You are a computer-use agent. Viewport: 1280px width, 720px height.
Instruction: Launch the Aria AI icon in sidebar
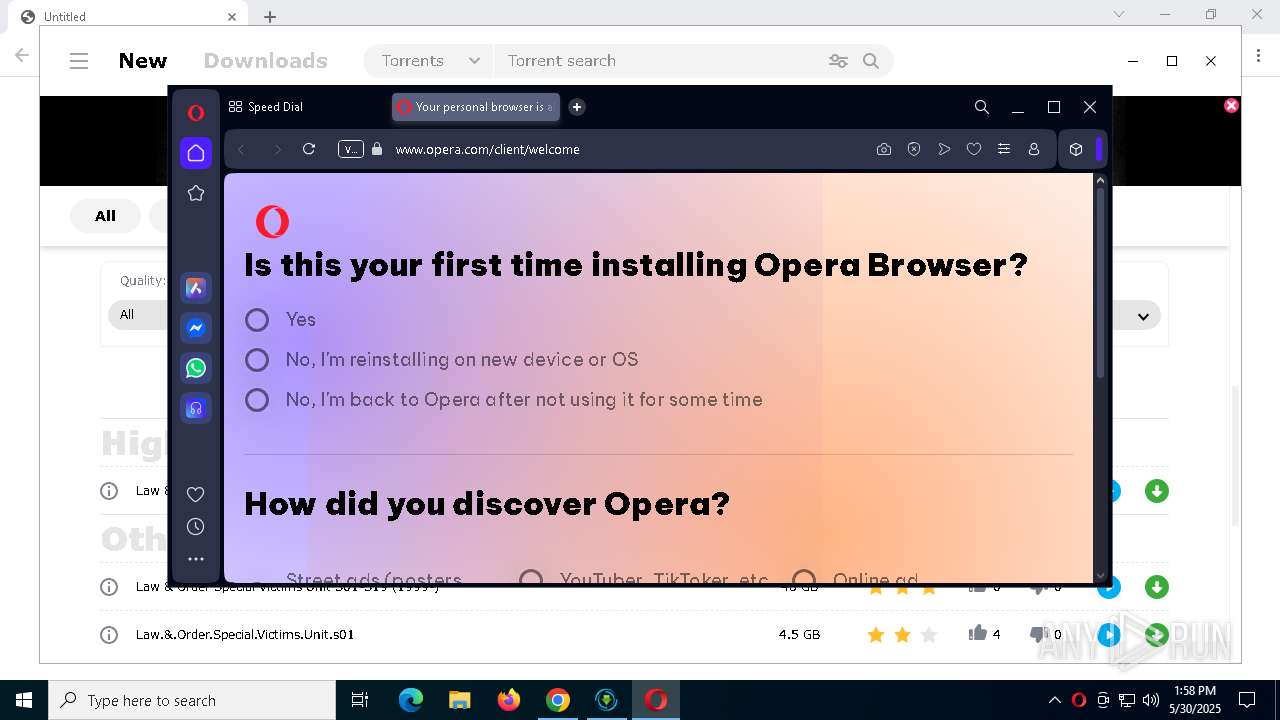(196, 288)
